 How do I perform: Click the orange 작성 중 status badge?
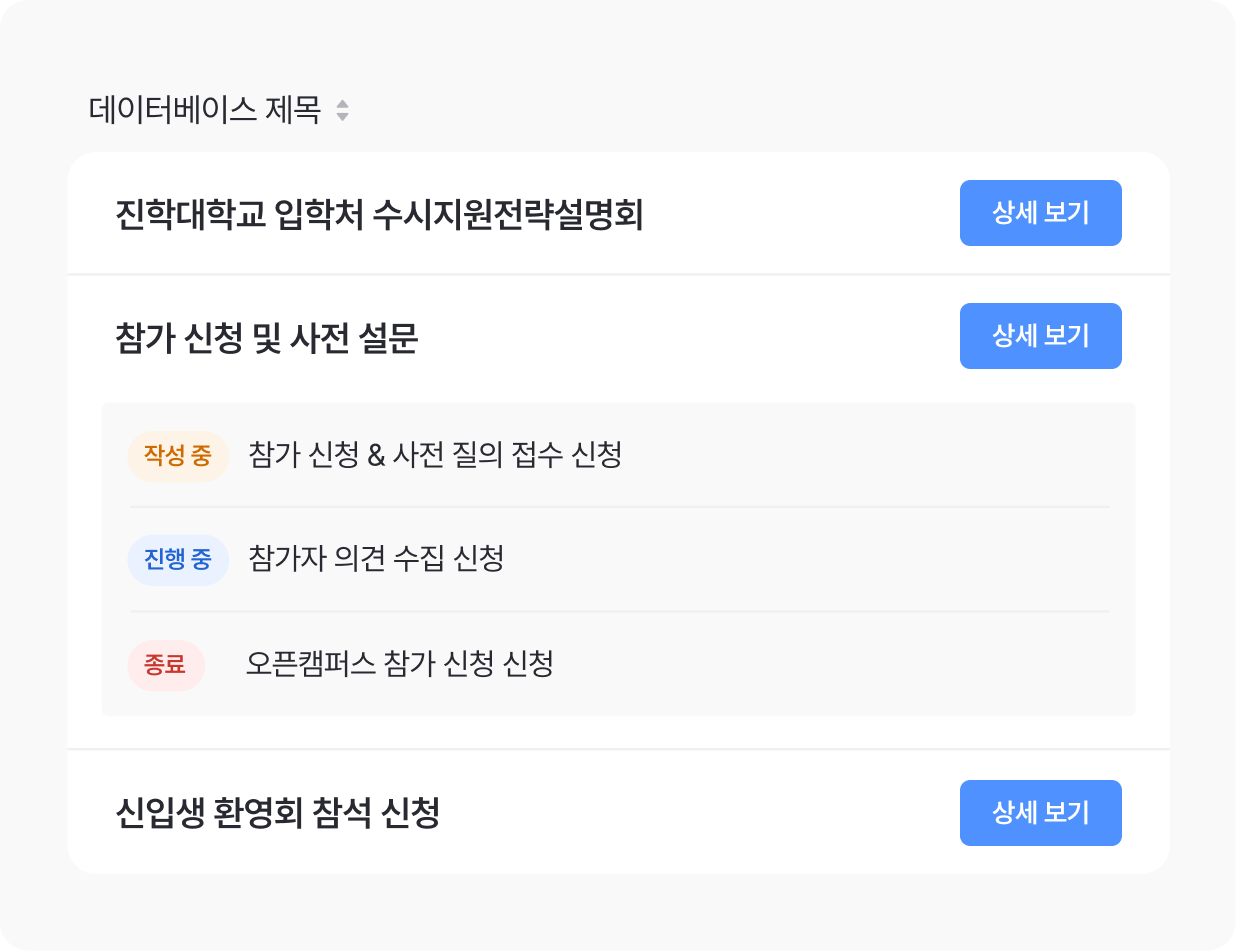pyautogui.click(x=178, y=457)
